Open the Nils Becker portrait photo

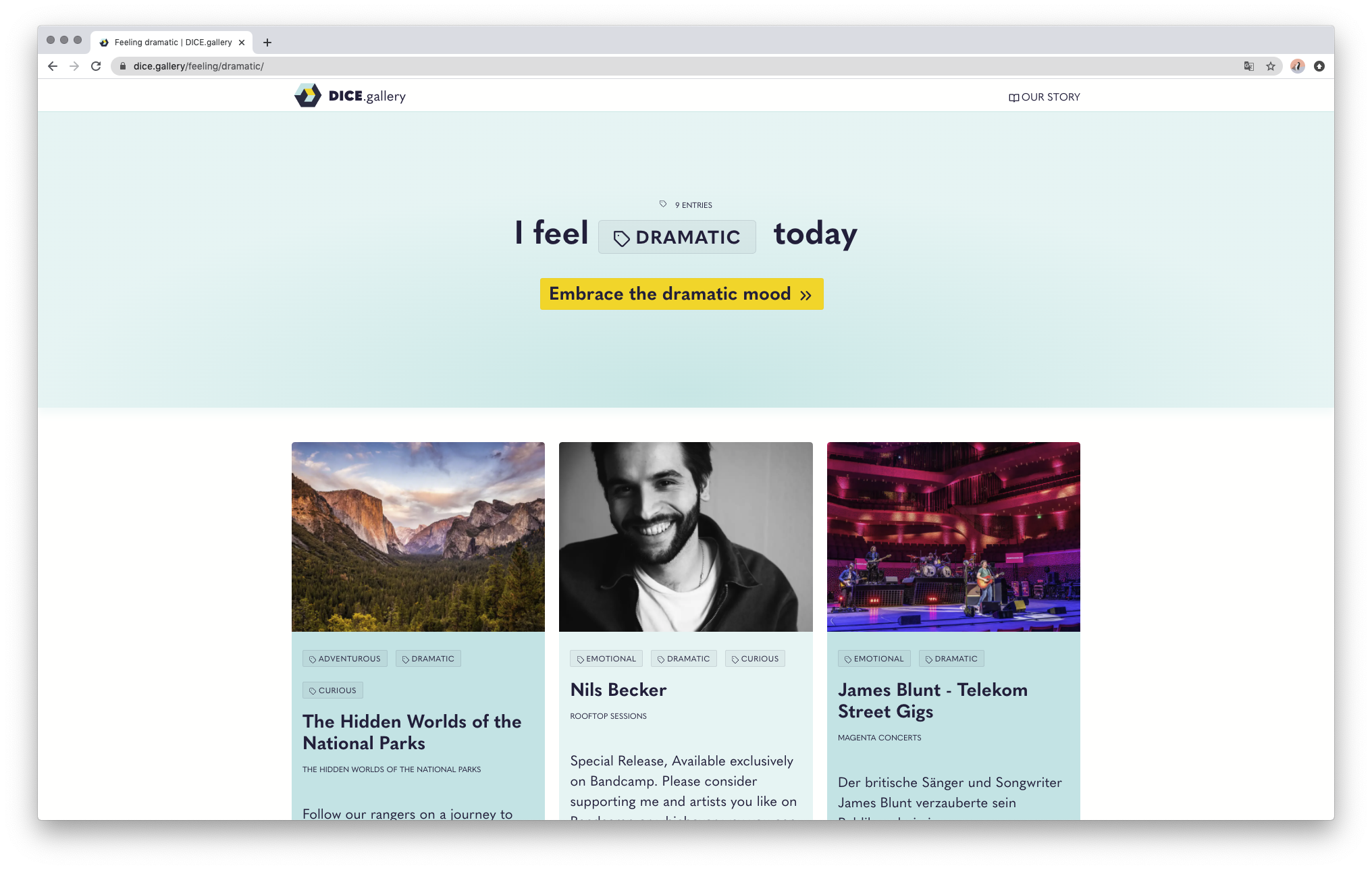coord(686,537)
